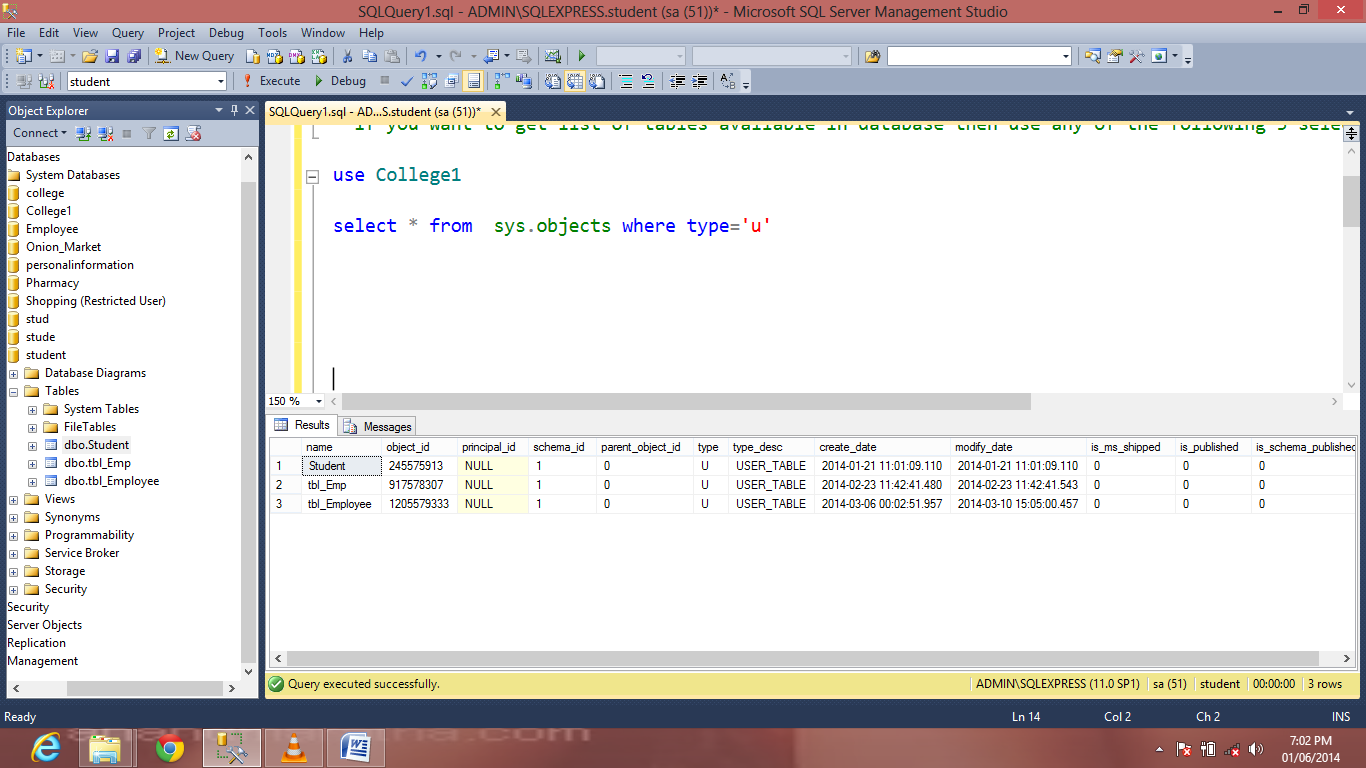1366x768 pixels.
Task: Collapse the query code outline toggle
Action: pos(312,176)
